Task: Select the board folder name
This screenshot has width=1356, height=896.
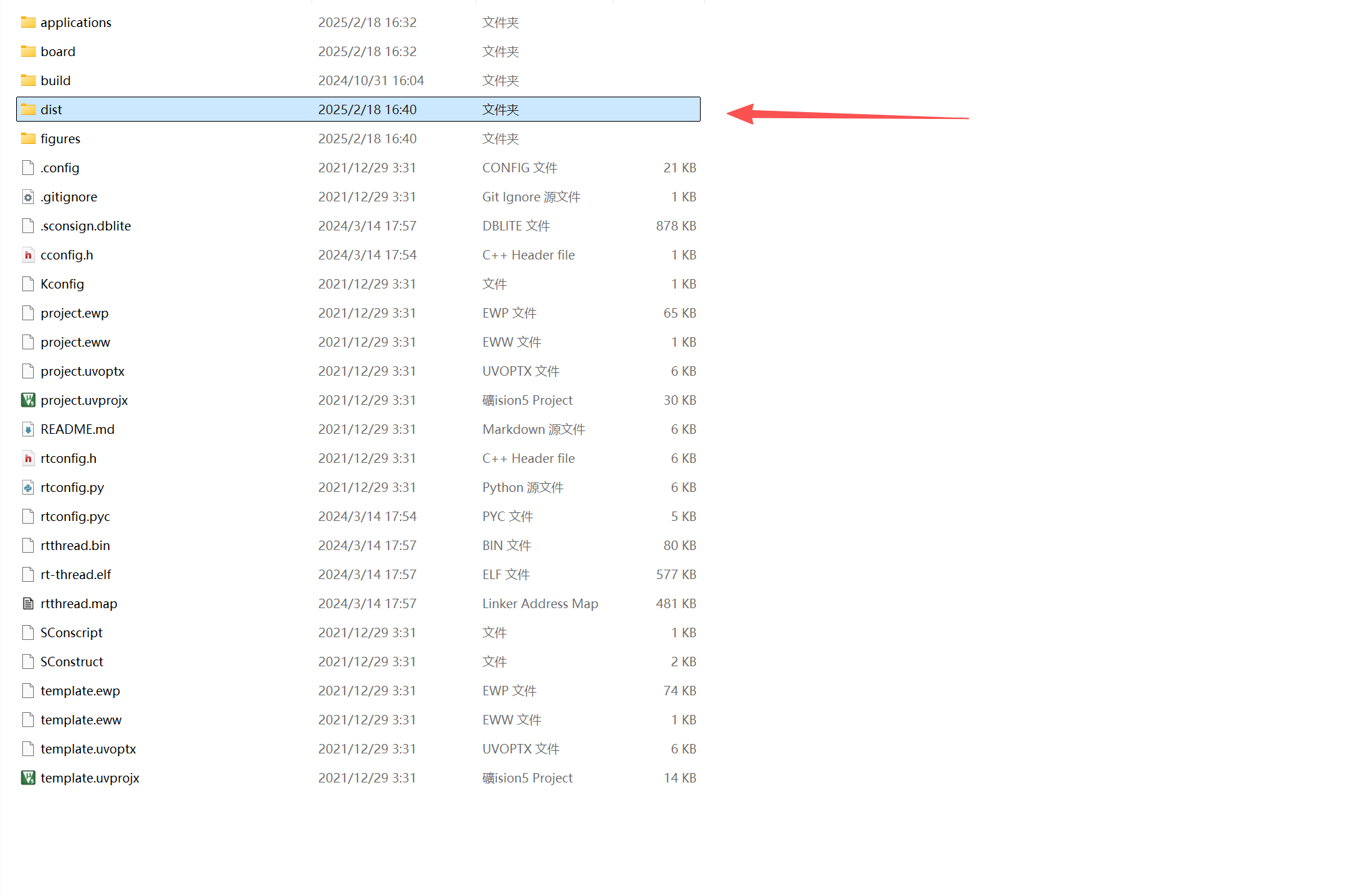Action: tap(57, 51)
